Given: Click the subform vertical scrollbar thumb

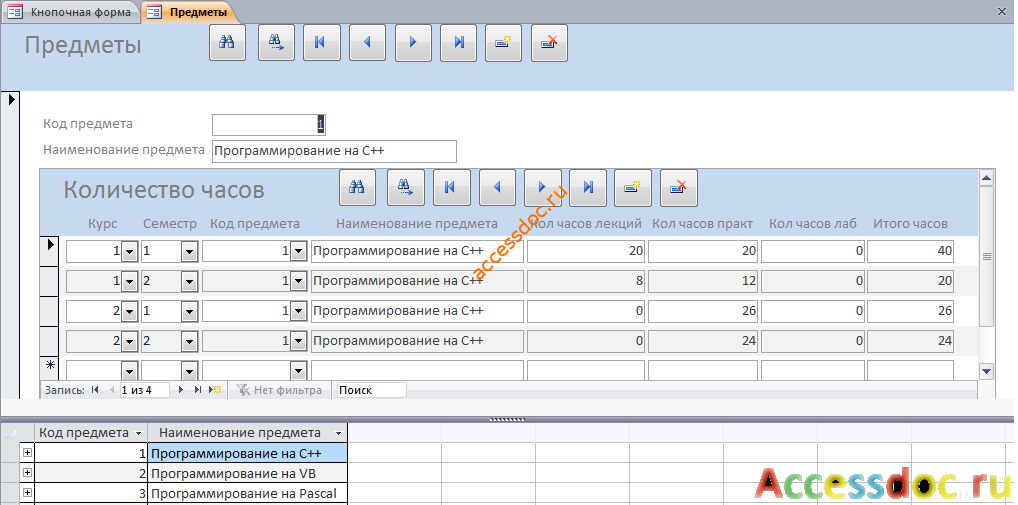Looking at the screenshot, I should tap(987, 256).
